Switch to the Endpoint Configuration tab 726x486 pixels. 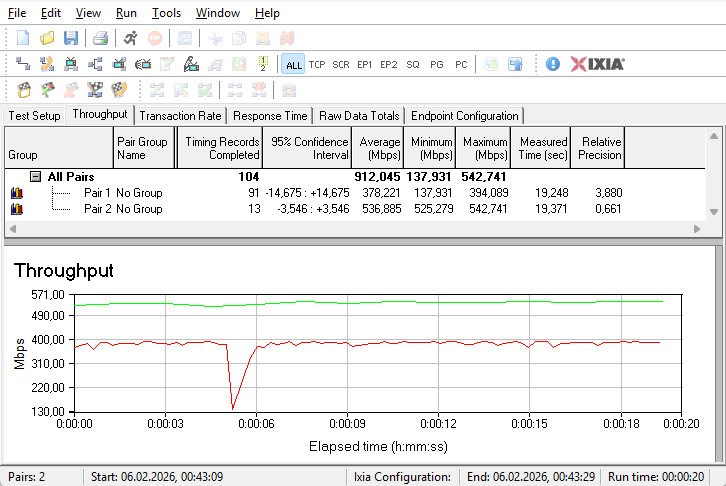pos(465,116)
